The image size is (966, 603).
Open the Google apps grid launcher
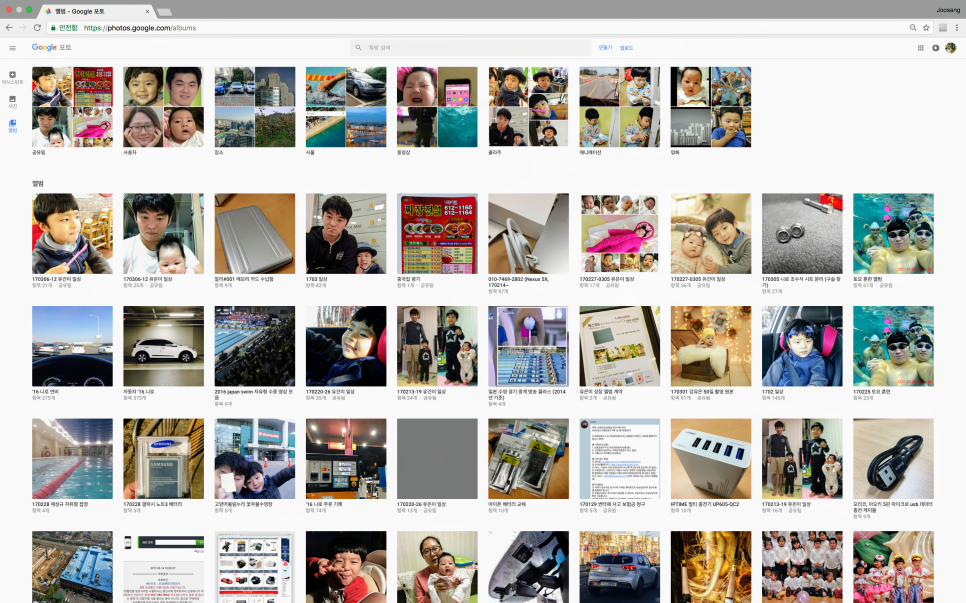point(920,48)
